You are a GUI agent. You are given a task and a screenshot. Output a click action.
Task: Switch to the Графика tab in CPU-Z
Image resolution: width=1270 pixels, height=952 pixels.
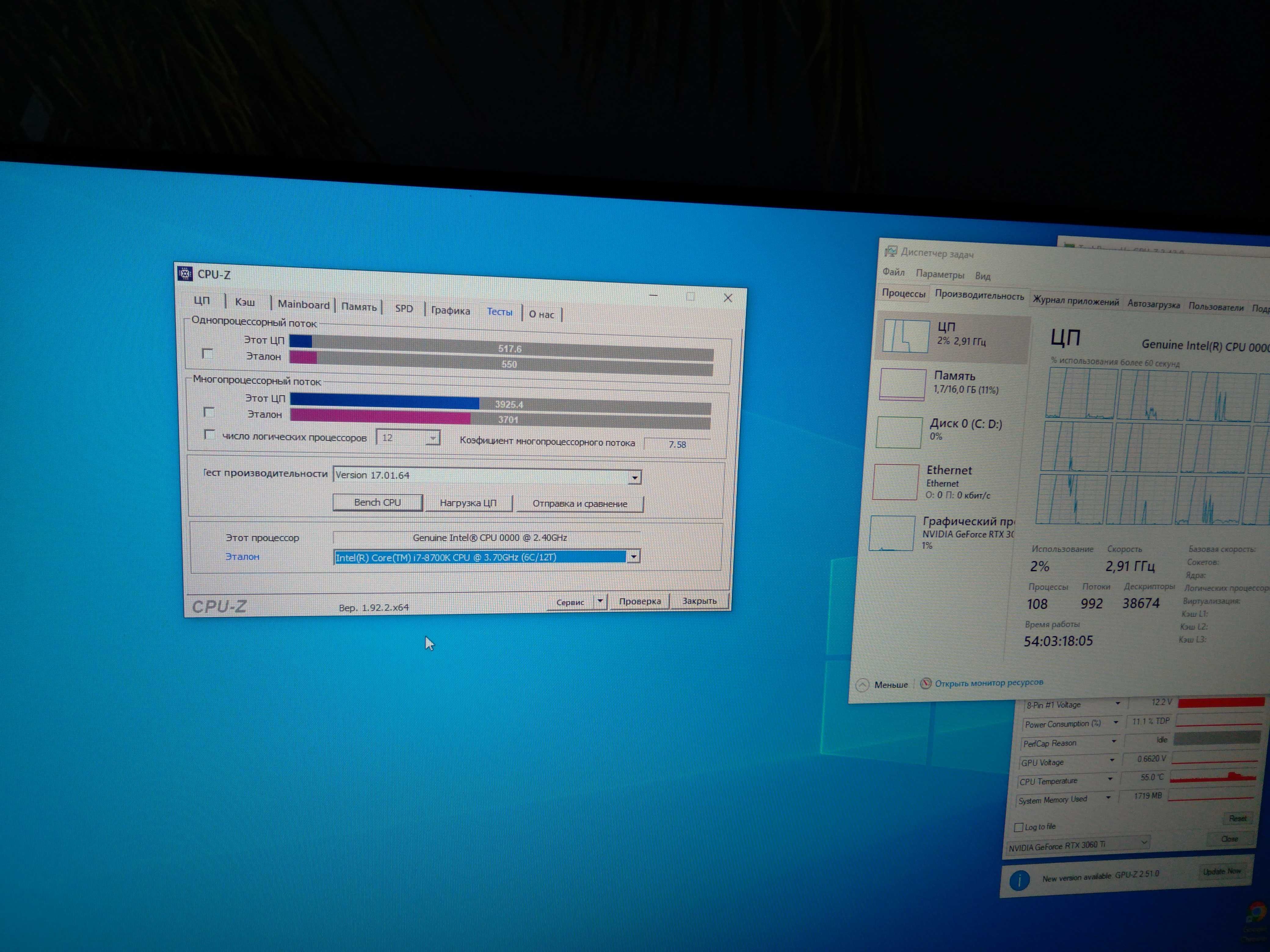pos(451,310)
